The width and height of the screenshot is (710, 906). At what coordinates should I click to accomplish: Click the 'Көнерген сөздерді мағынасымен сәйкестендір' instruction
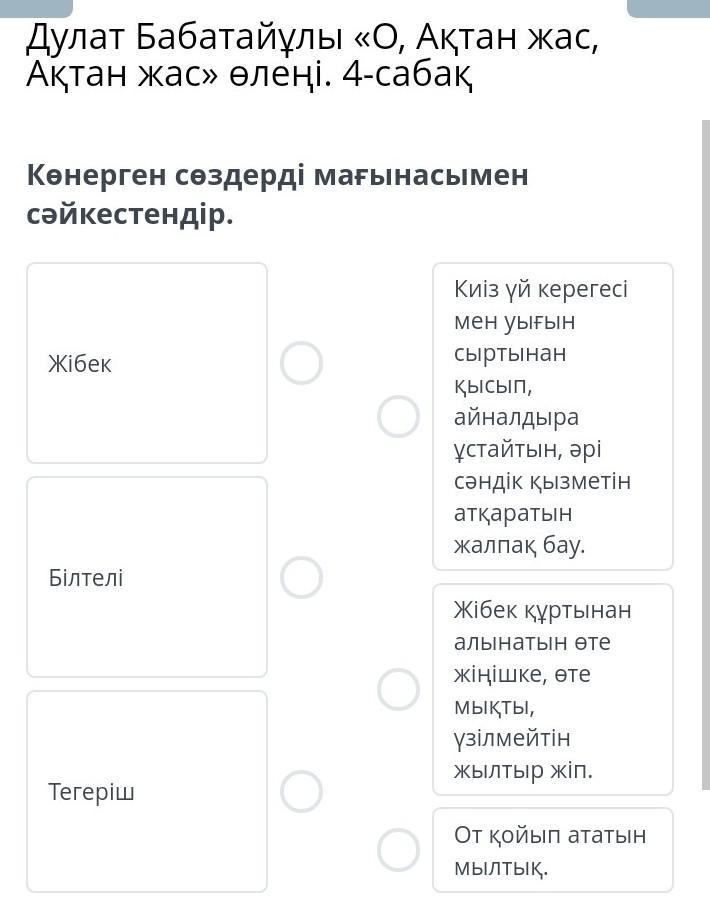(277, 195)
